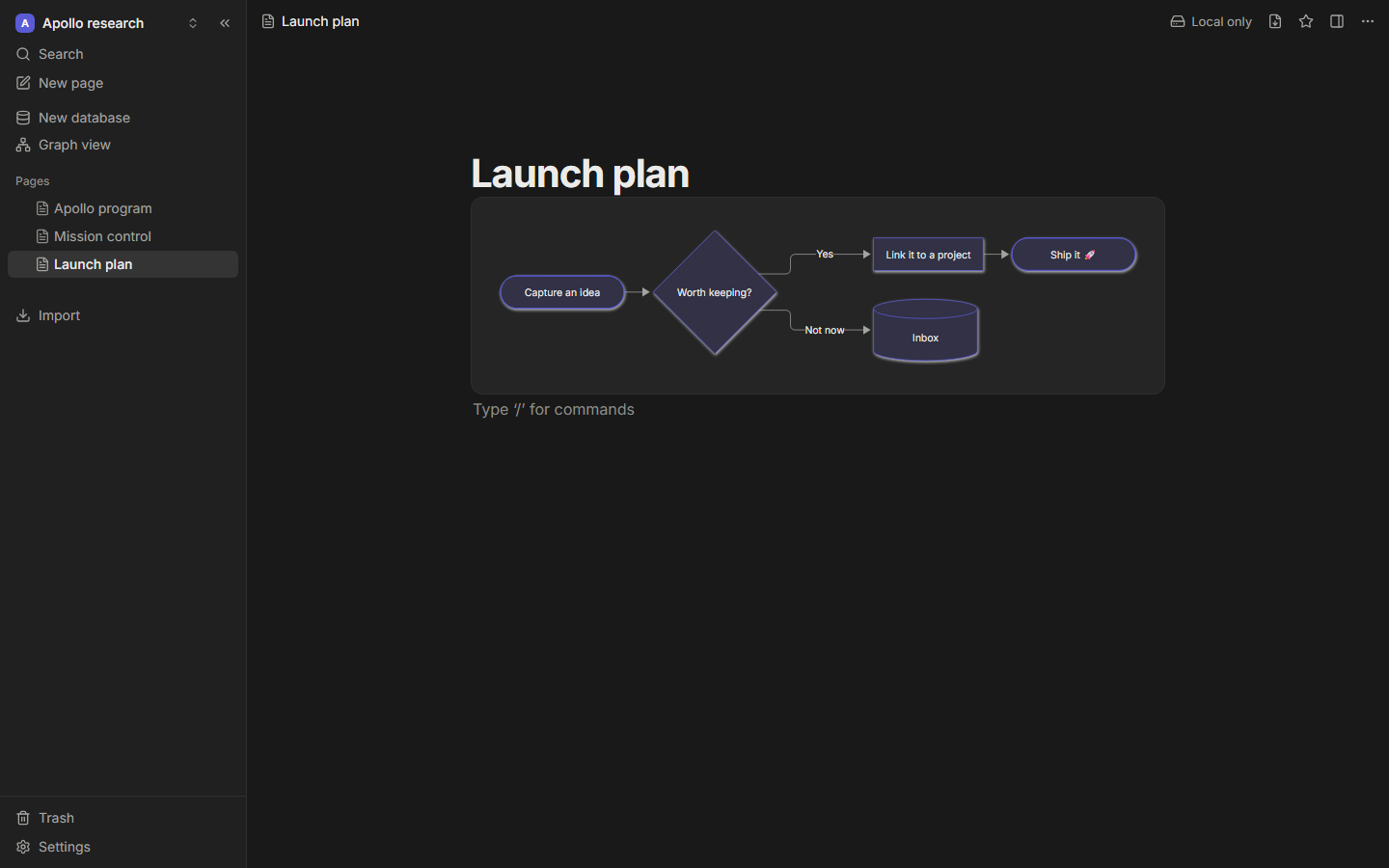This screenshot has width=1389, height=868.
Task: Click the Local only sync status
Action: (x=1211, y=21)
